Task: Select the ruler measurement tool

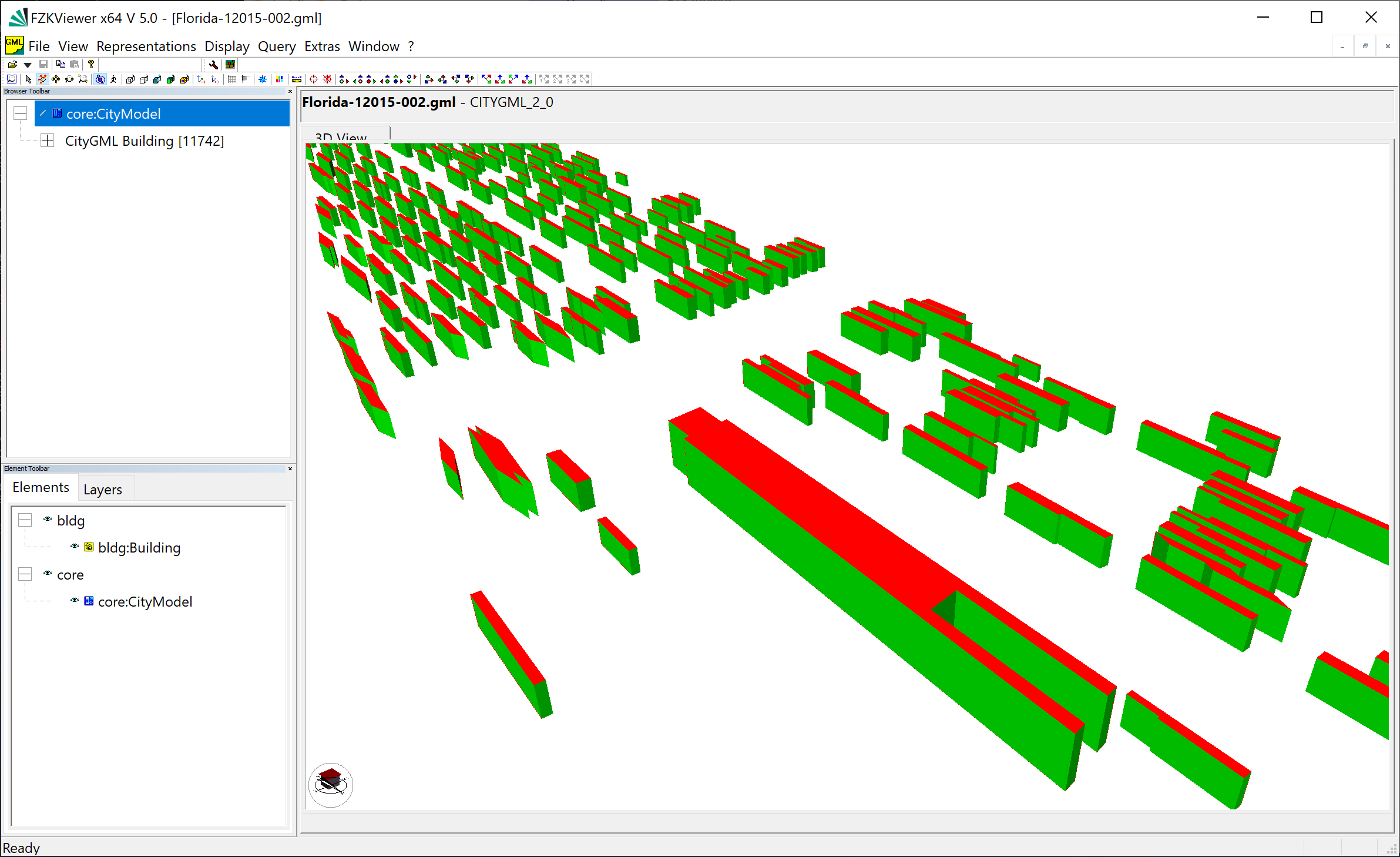Action: (297, 79)
